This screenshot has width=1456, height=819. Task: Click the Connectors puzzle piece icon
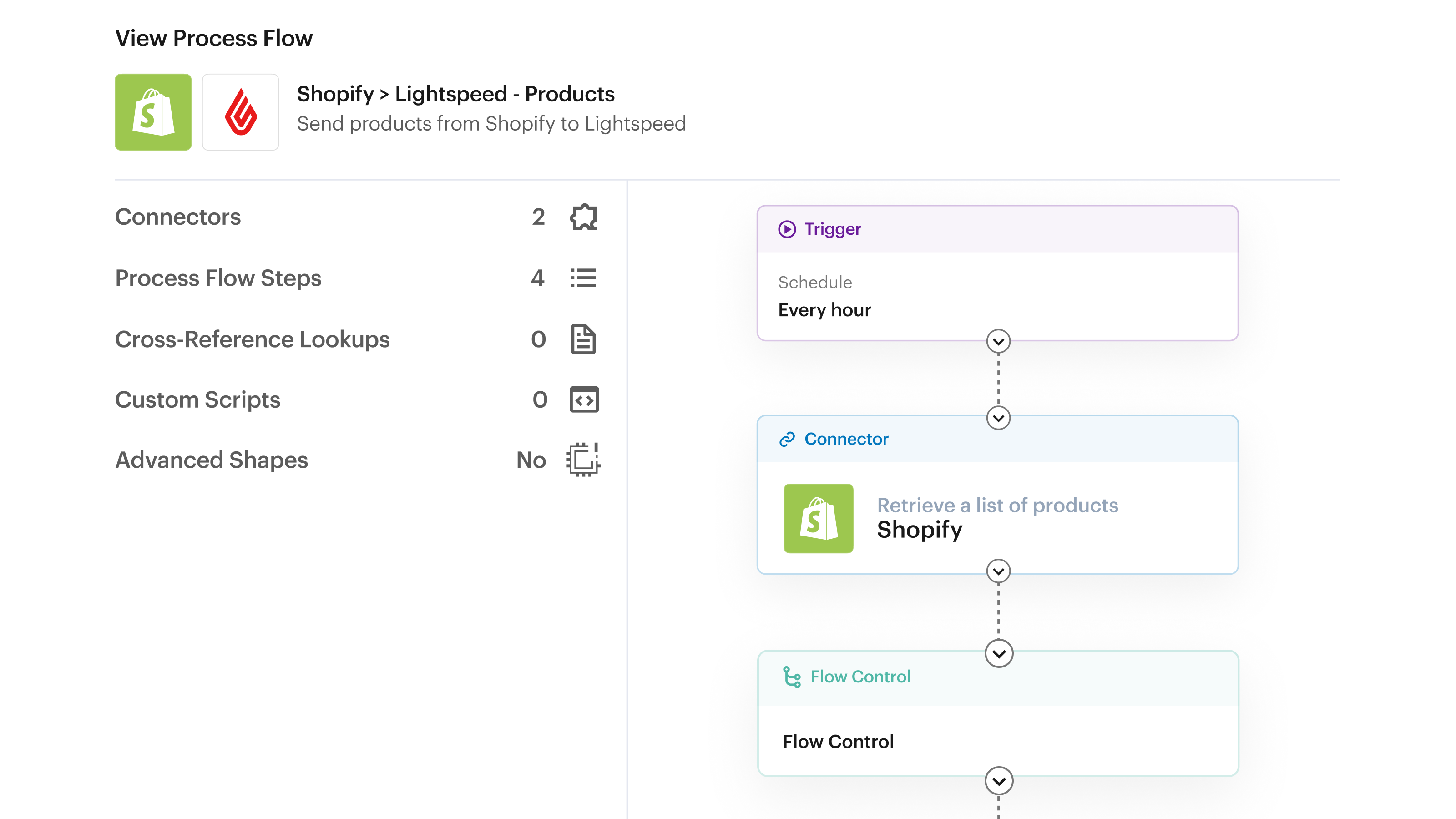point(583,217)
